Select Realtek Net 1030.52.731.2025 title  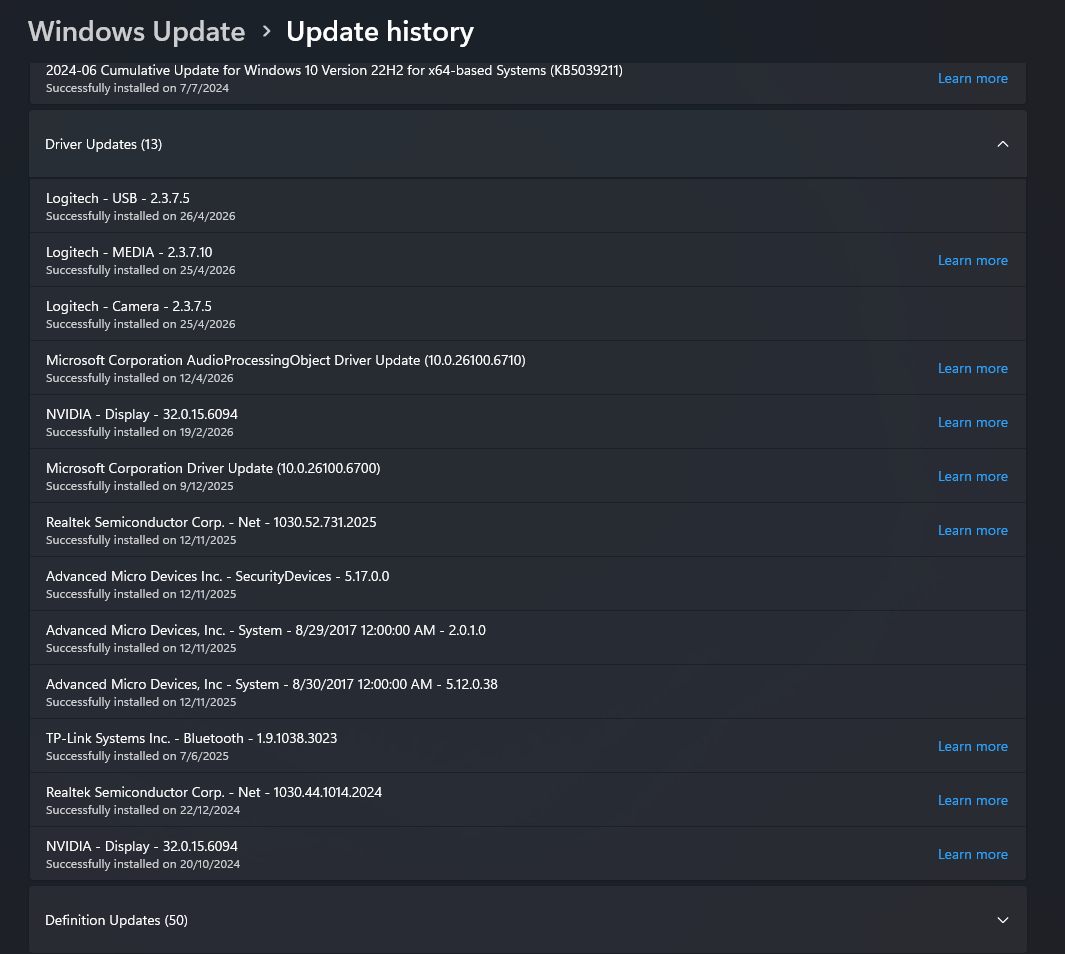tap(211, 522)
